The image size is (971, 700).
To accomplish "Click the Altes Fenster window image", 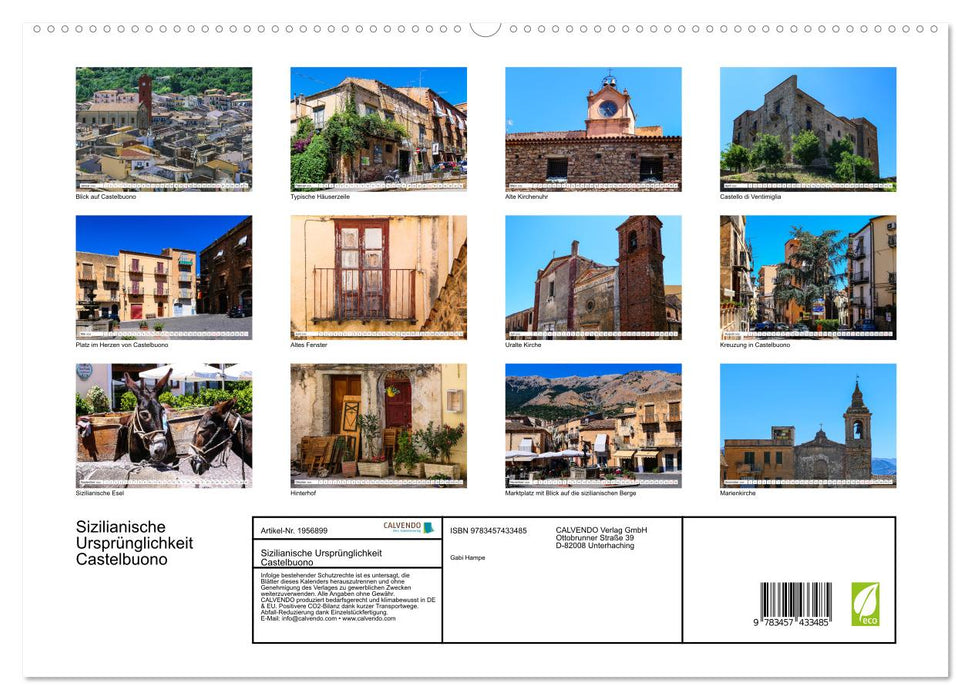I will 378,277.
